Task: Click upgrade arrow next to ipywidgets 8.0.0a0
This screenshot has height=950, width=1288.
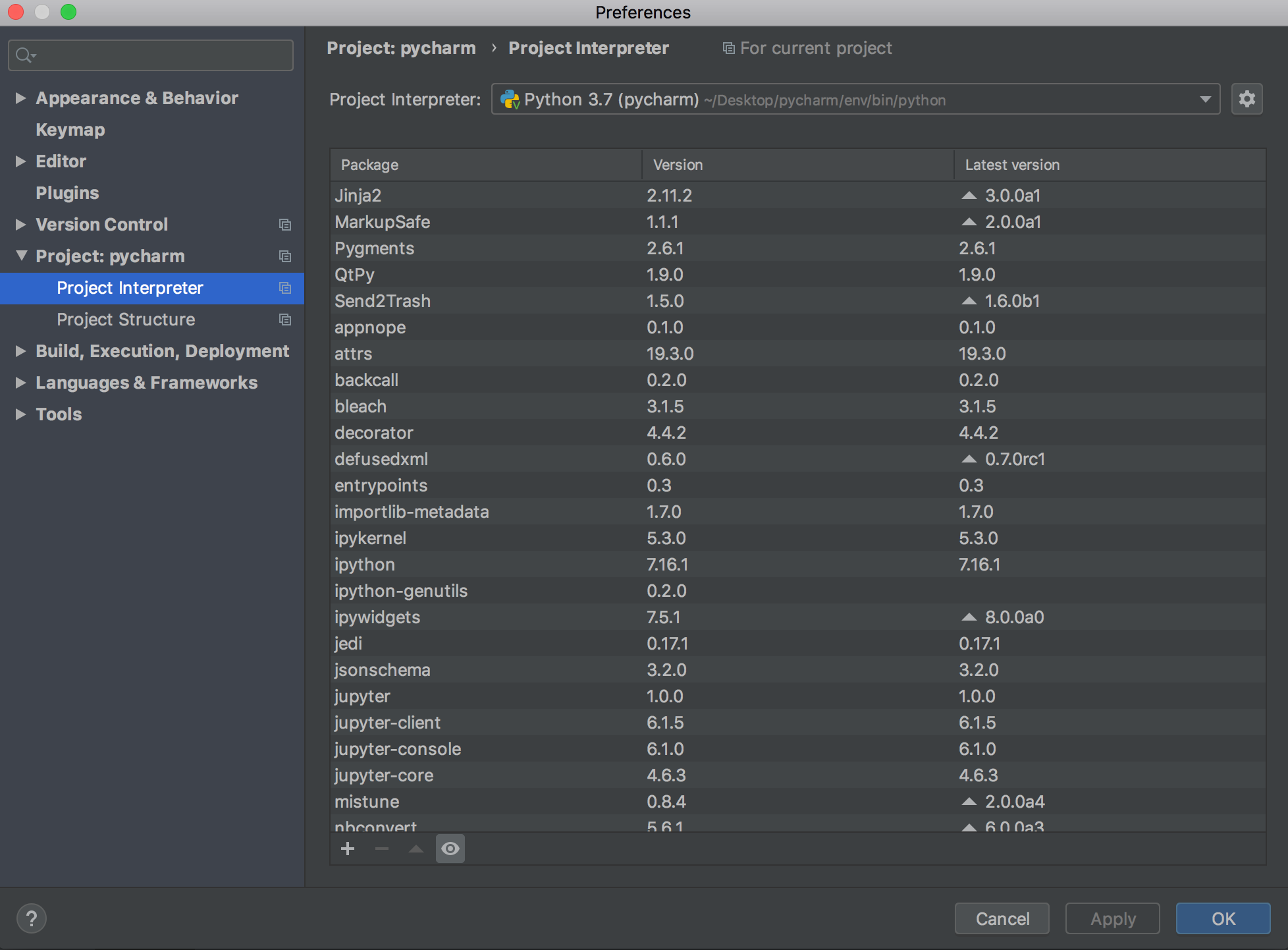Action: pyautogui.click(x=969, y=617)
